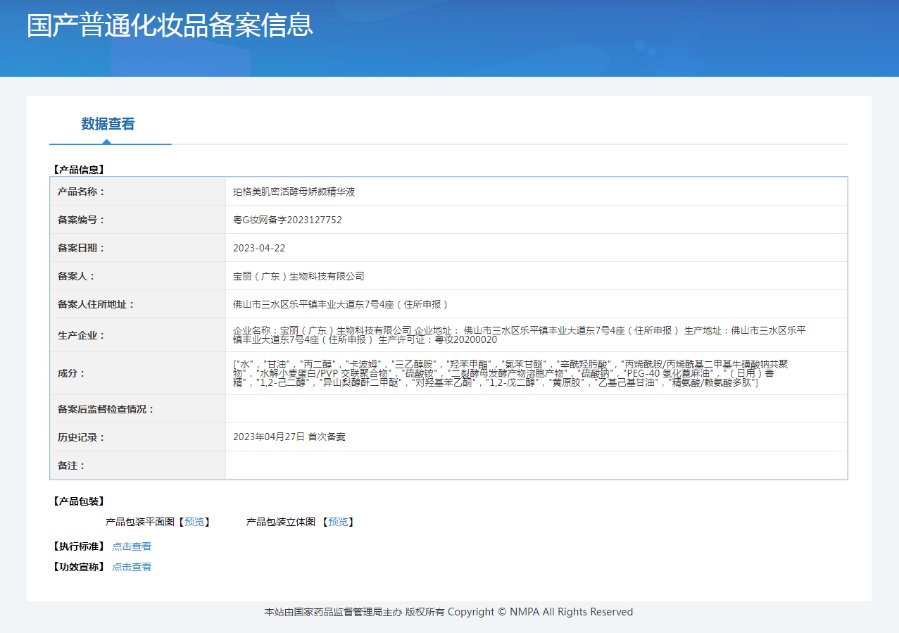Click the company name 宝丽（广东）生物科技有限公司
The width and height of the screenshot is (899, 633).
298,276
